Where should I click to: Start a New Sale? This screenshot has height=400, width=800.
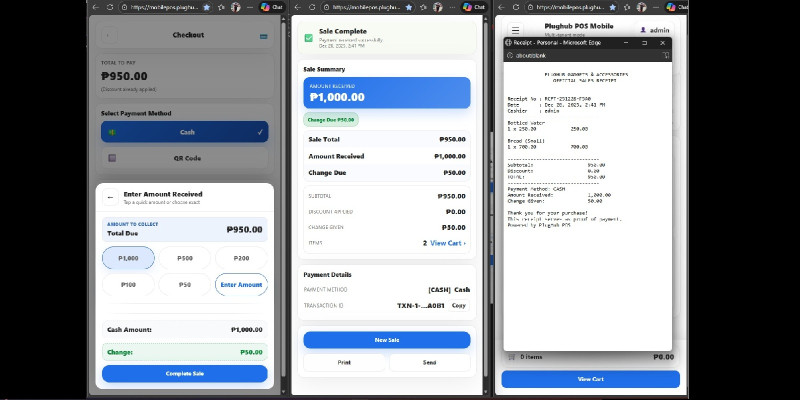[x=386, y=340]
